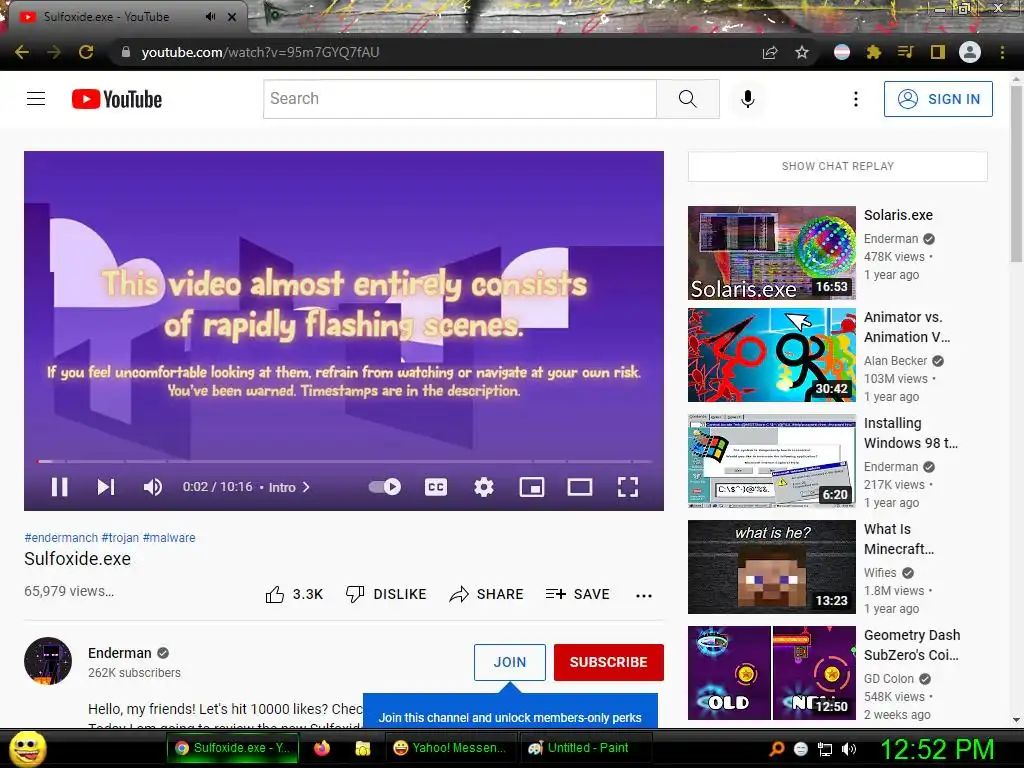Pause the video
Screen dimensions: 1024x768
click(59, 487)
